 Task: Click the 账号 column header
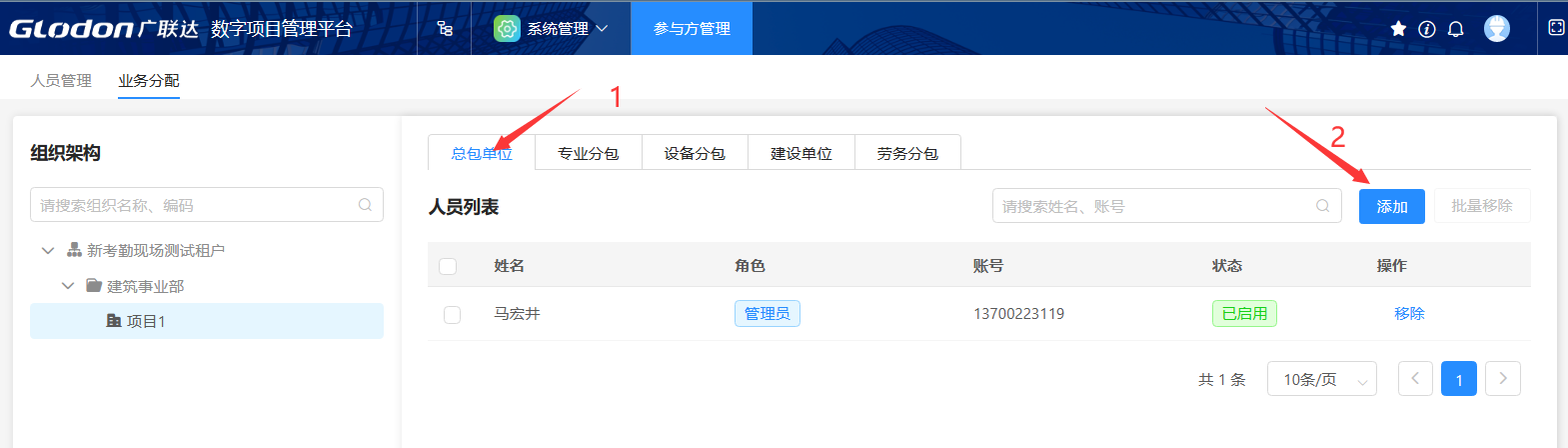(x=988, y=266)
